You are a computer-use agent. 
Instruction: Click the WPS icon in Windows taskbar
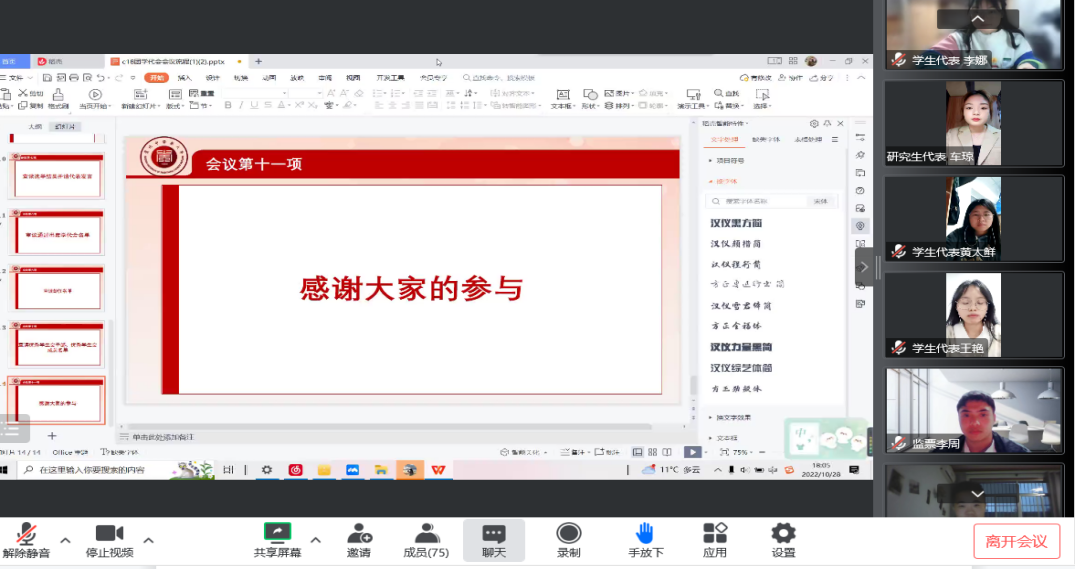438,469
